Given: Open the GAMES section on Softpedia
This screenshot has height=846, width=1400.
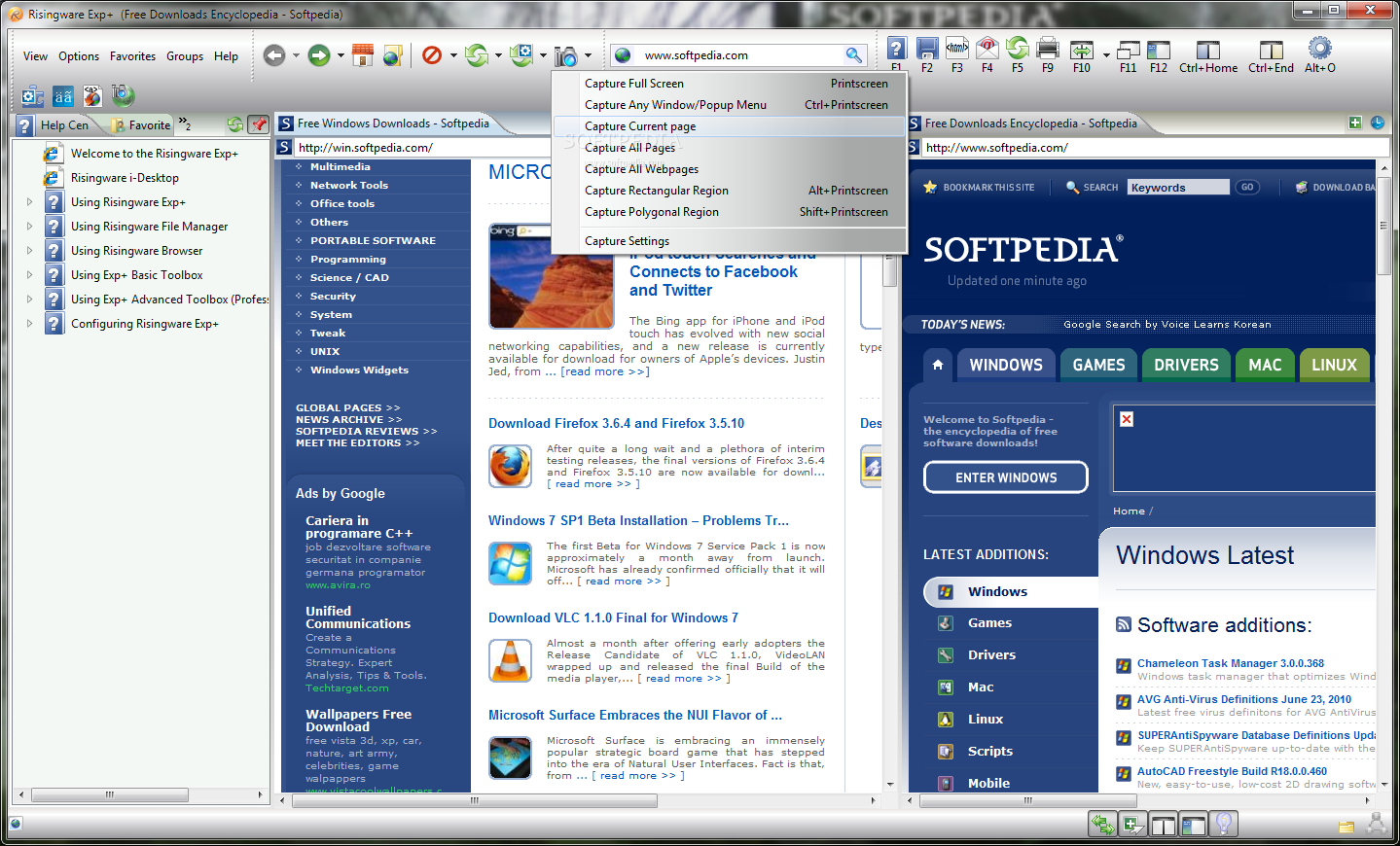Looking at the screenshot, I should point(1098,365).
